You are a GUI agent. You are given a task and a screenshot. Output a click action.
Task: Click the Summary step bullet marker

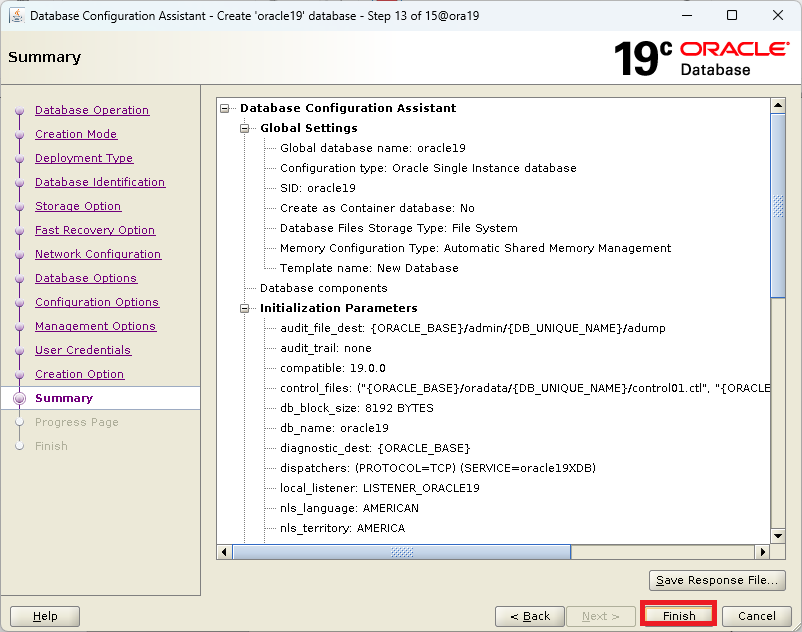coord(19,398)
